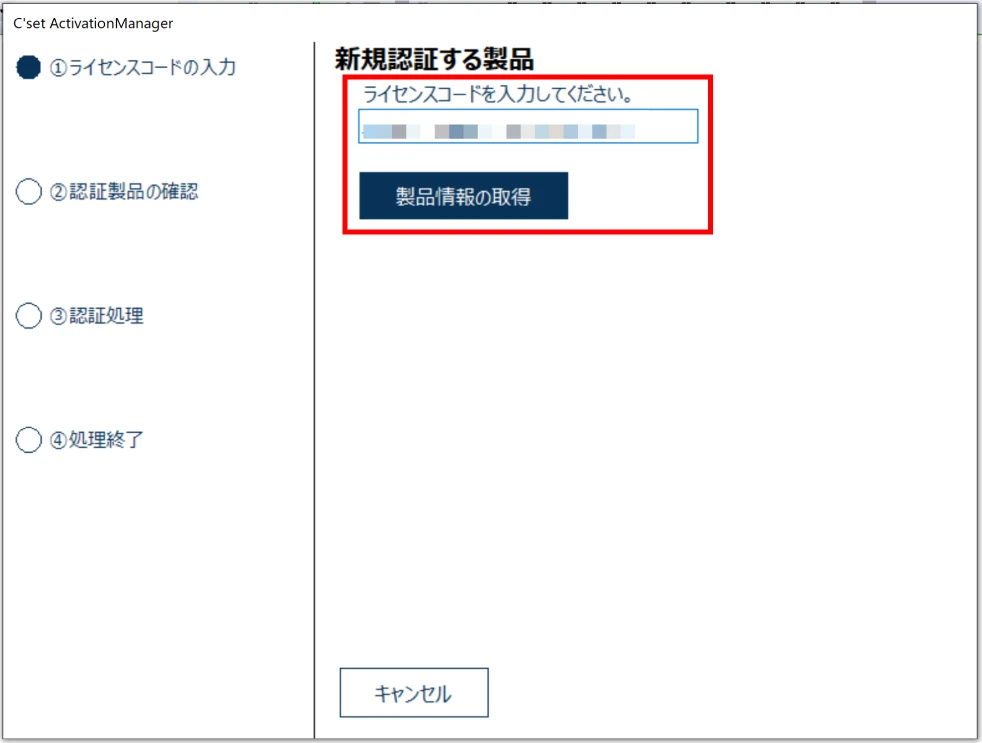Select the ①ライセンスコードの入力 step label
The image size is (982, 743).
pyautogui.click(x=143, y=68)
